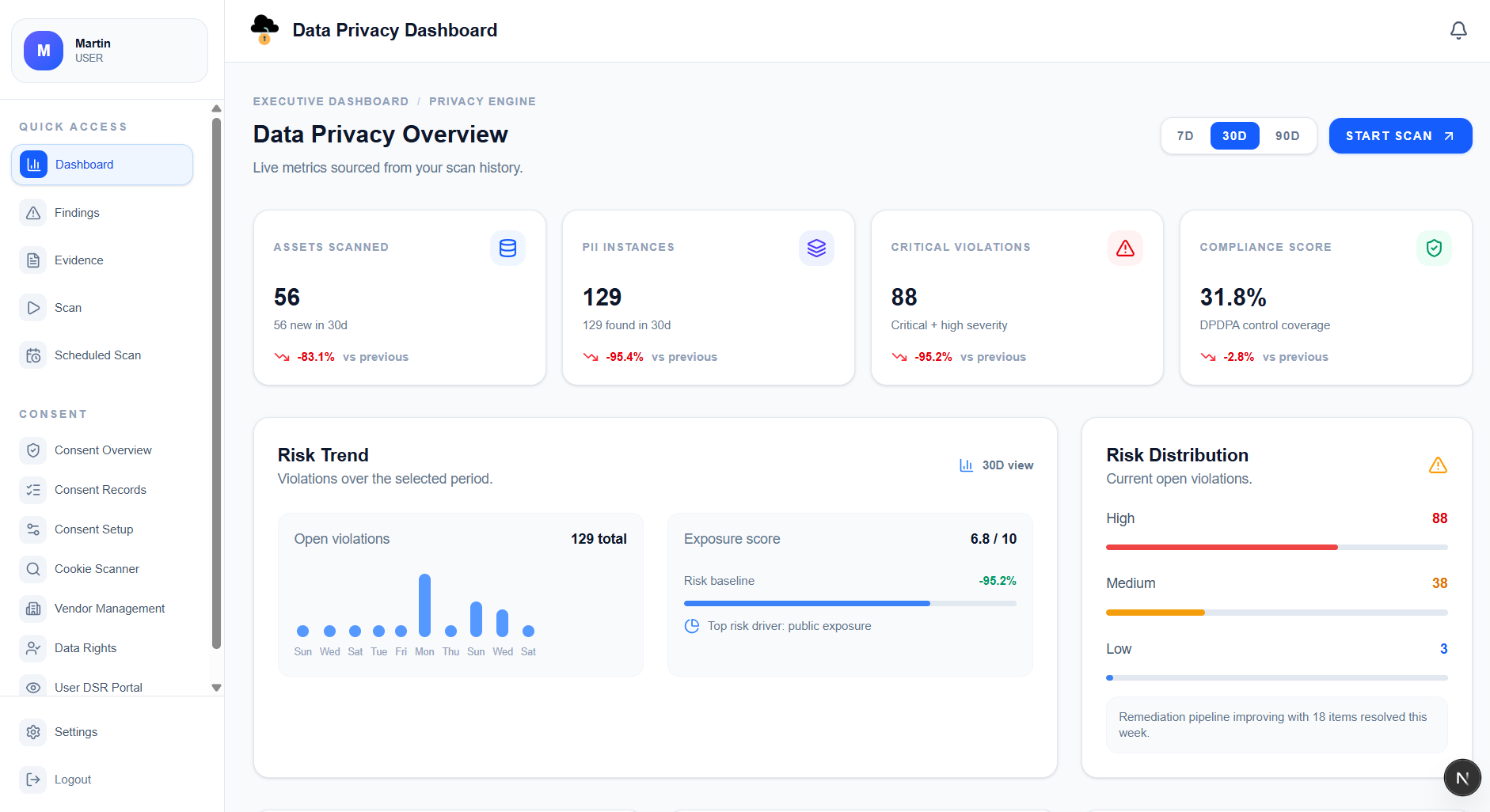
Task: Click the START SCAN button
Action: [x=1400, y=136]
